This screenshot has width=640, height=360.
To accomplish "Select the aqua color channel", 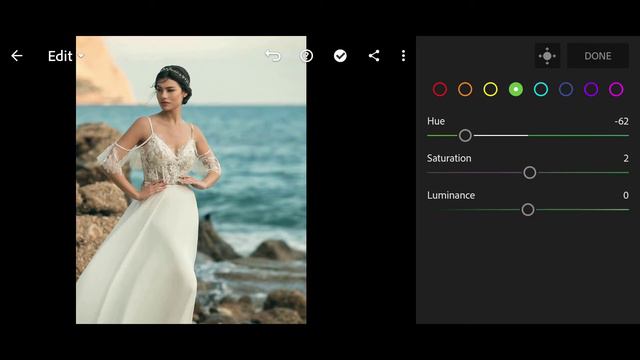I will tap(541, 89).
